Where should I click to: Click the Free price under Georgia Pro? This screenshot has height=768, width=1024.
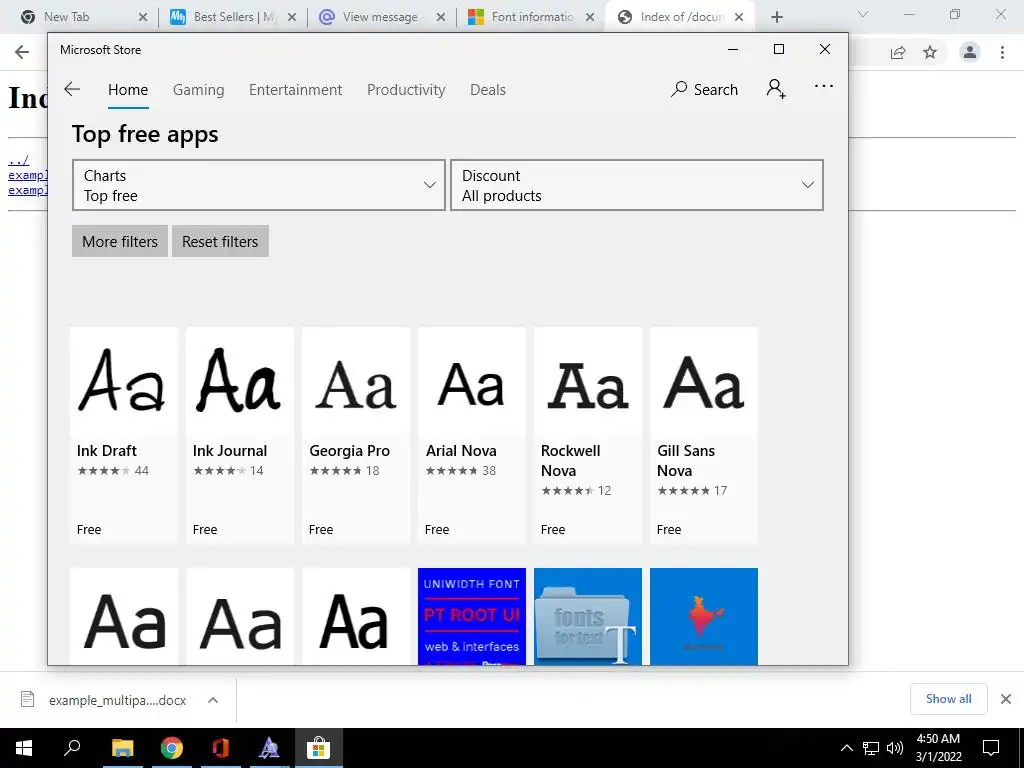[321, 529]
